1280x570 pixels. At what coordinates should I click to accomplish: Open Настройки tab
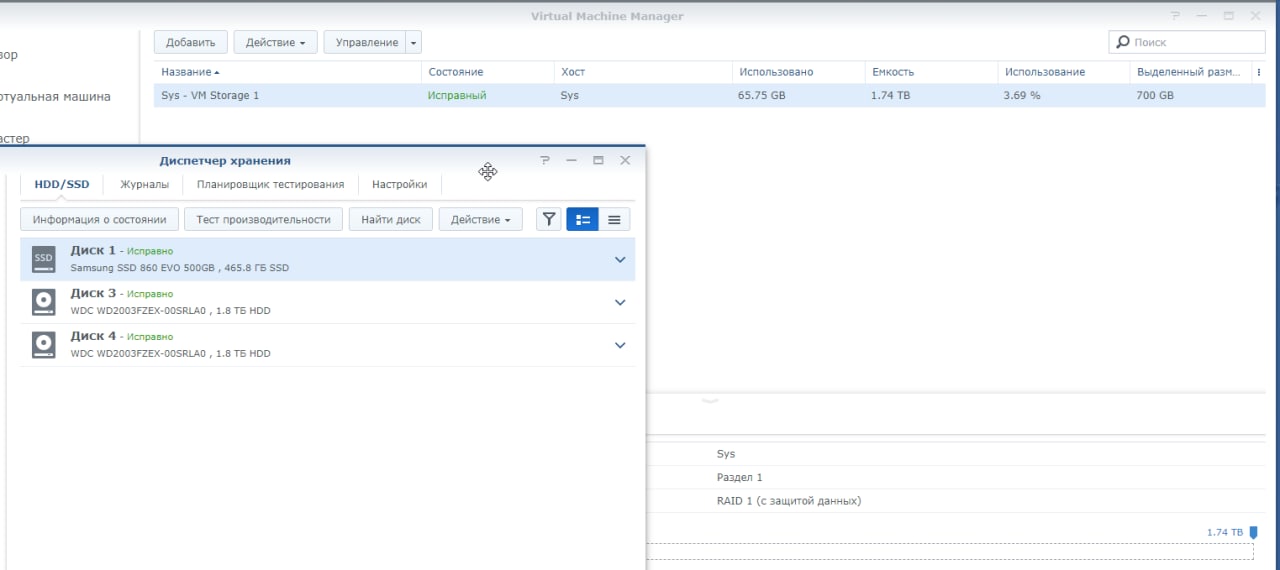400,184
